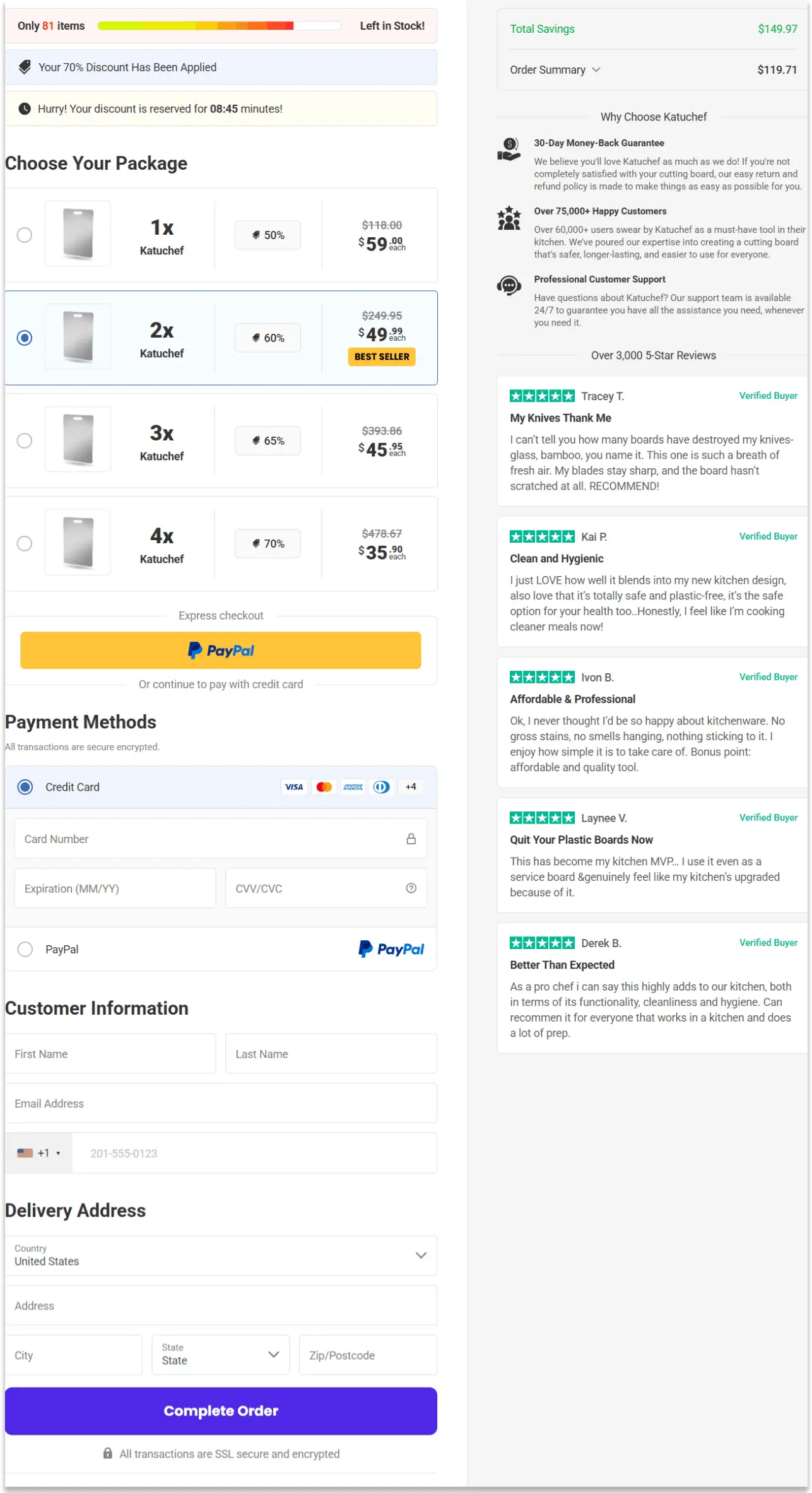This screenshot has height=1493, width=812.
Task: Click the money-back guarantee hand icon
Action: pyautogui.click(x=509, y=150)
